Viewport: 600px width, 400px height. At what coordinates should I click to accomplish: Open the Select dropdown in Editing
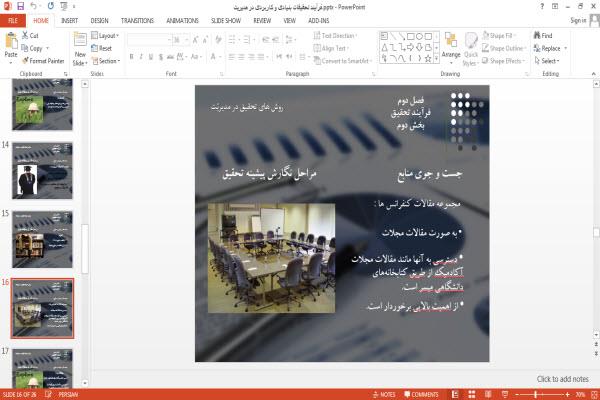[x=547, y=61]
